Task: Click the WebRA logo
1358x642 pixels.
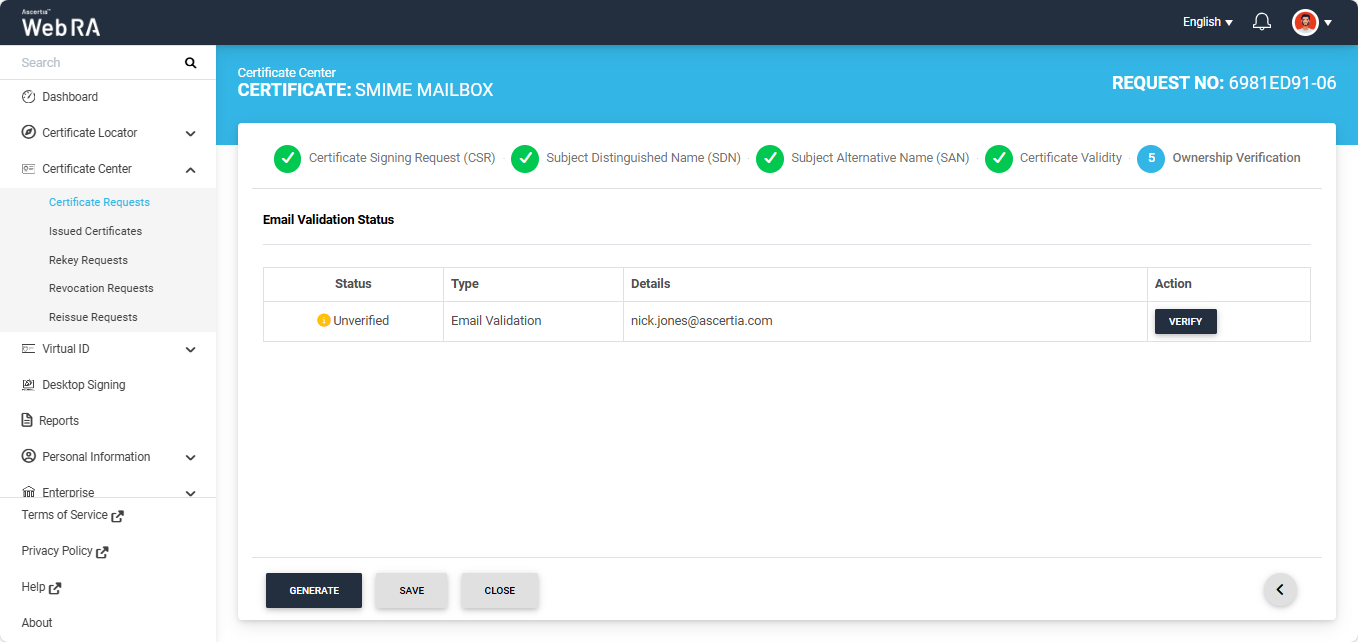Action: [61, 24]
